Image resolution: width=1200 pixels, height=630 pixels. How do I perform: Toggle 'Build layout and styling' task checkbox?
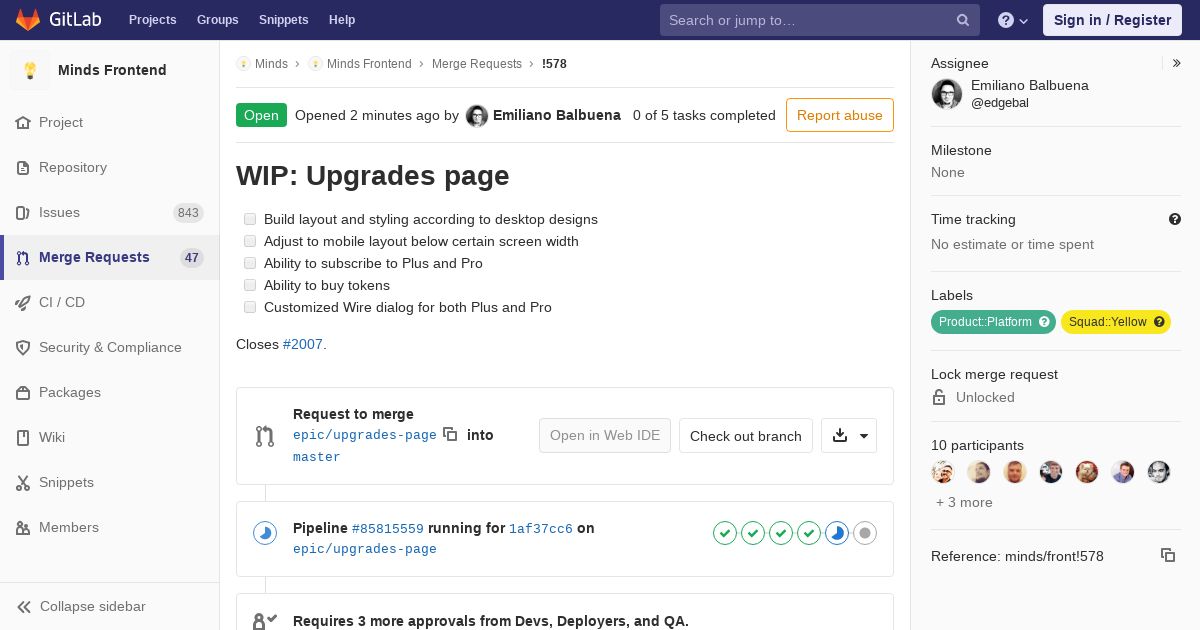[250, 219]
